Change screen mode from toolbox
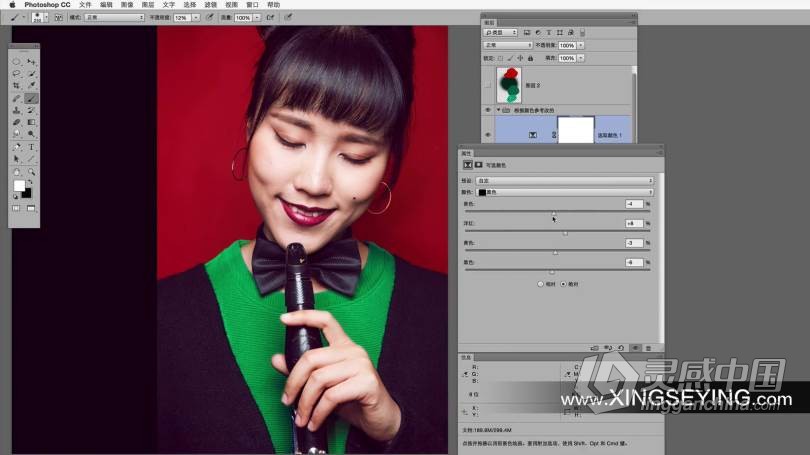 click(x=32, y=208)
